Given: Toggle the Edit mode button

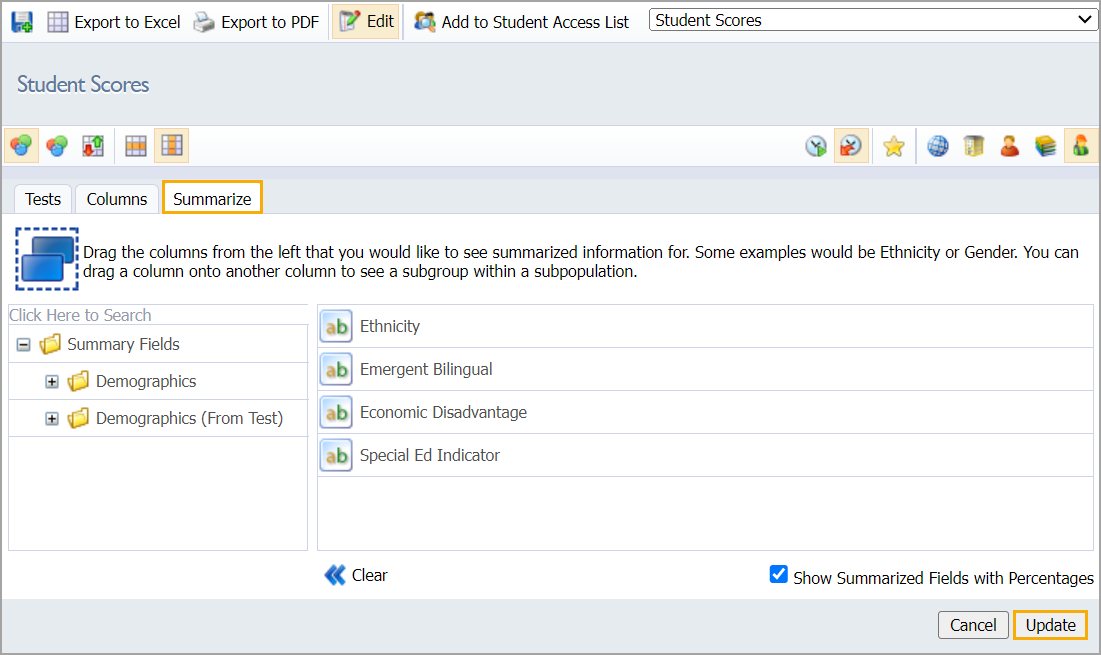Looking at the screenshot, I should point(366,21).
